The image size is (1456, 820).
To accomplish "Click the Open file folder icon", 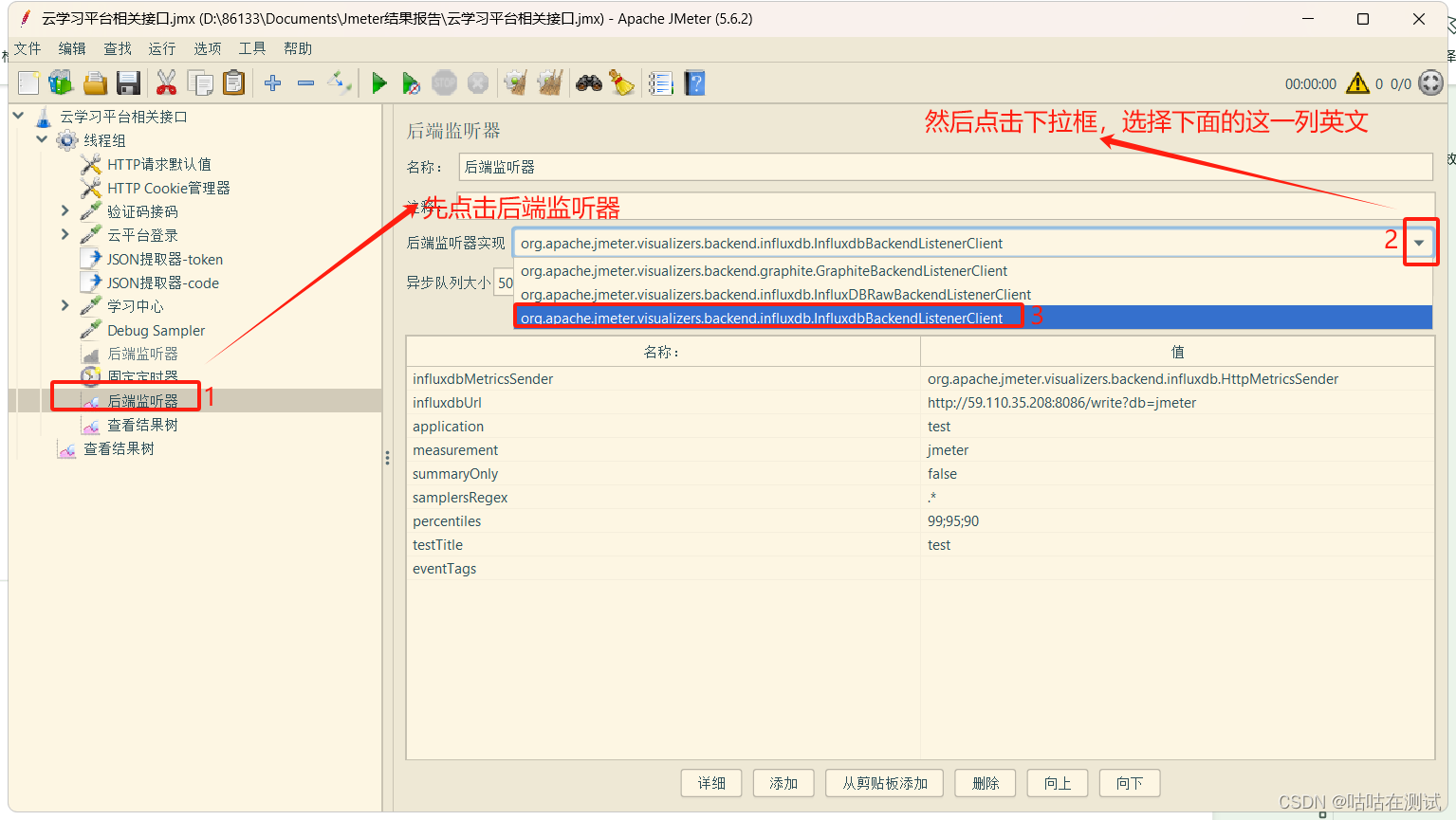I will pos(95,83).
